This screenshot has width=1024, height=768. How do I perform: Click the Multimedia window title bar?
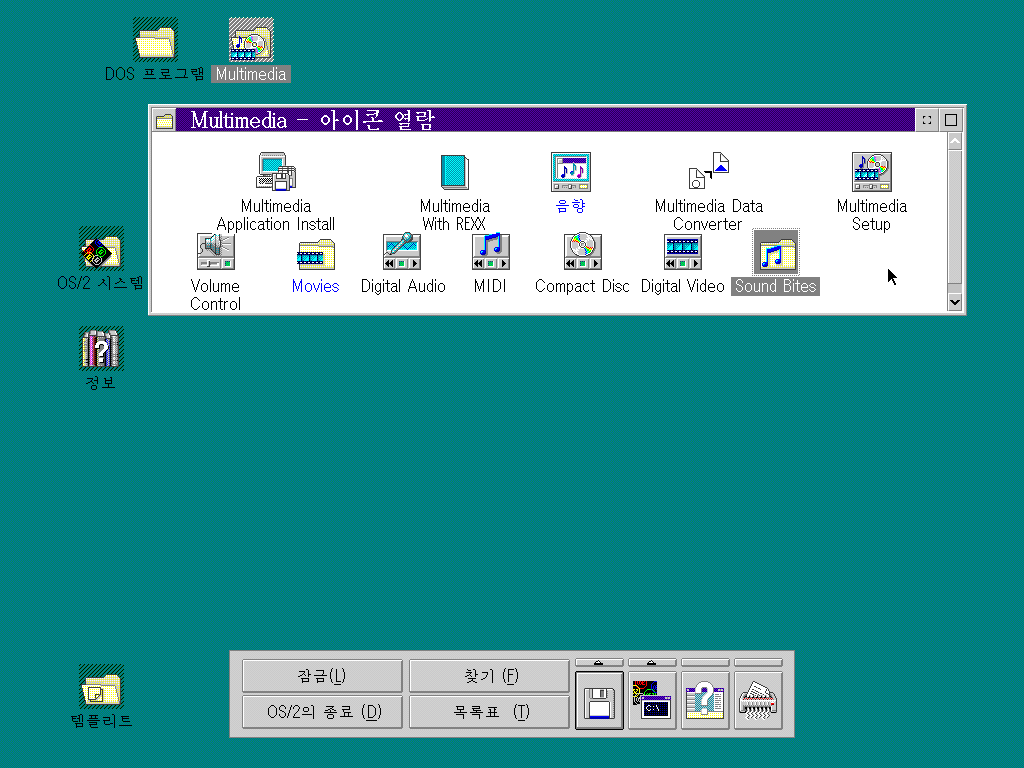(x=546, y=120)
